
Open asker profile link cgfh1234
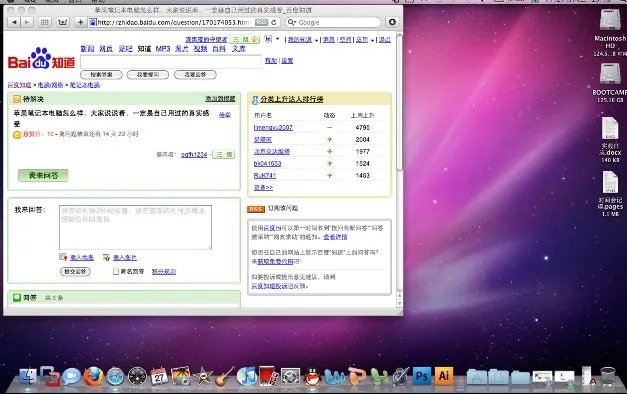point(194,154)
